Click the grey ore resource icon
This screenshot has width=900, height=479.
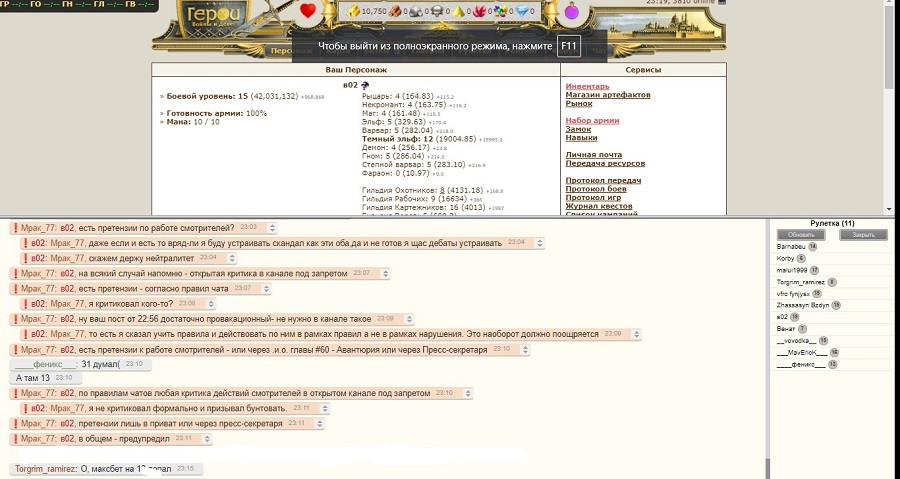tap(416, 11)
